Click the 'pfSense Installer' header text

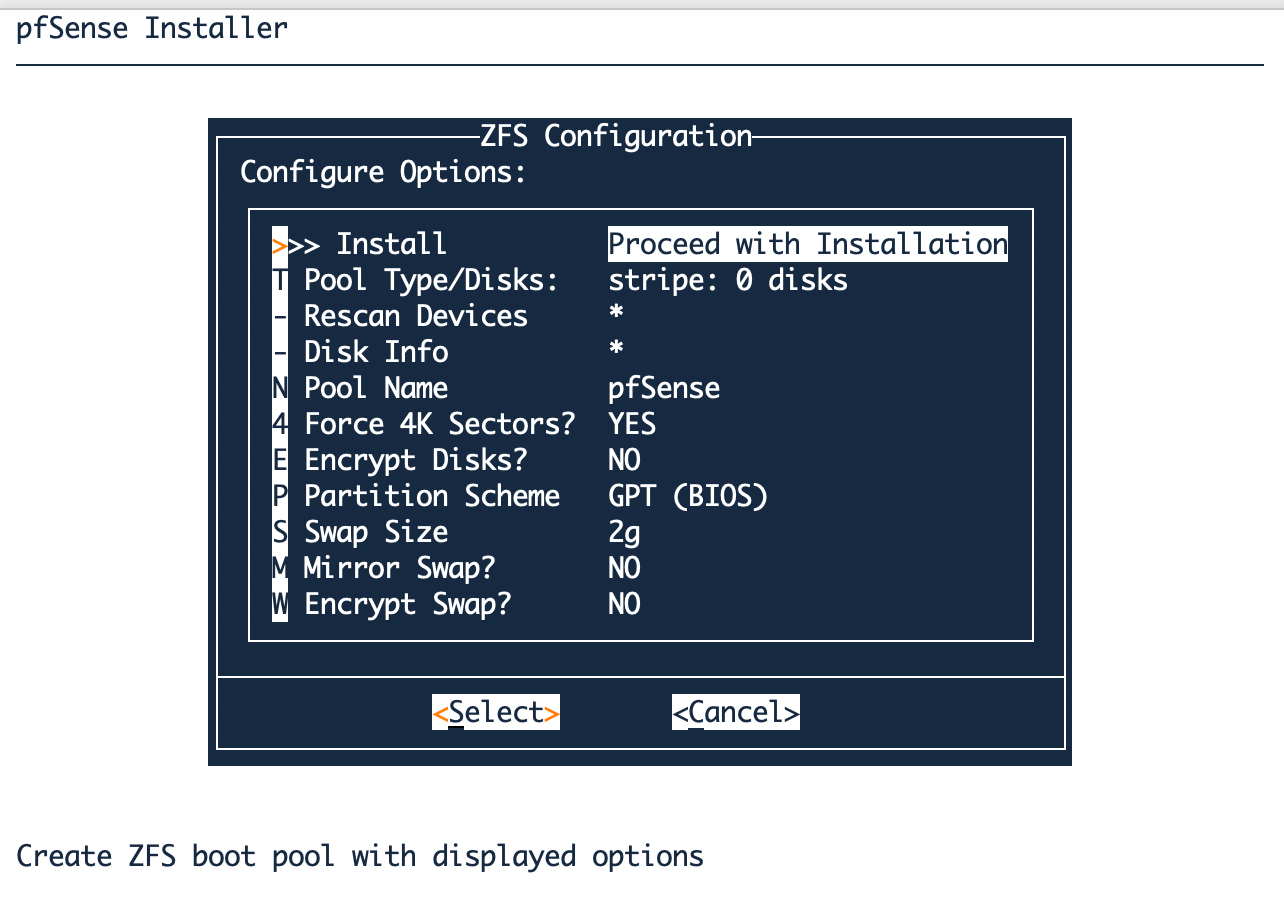point(152,28)
